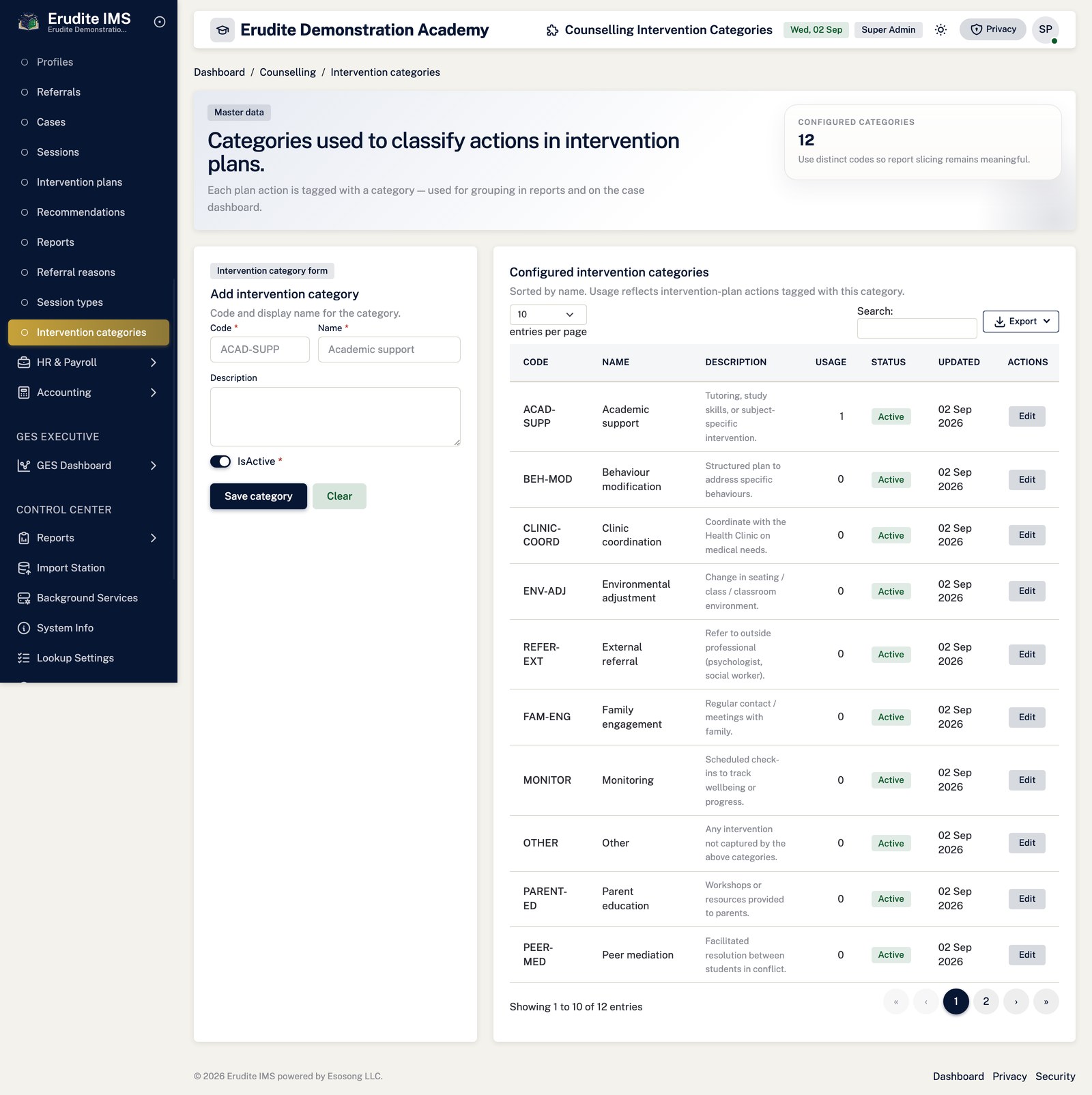Screen dimensions: 1092x1095
Task: Edit the PEER-MED category row
Action: (x=1026, y=955)
